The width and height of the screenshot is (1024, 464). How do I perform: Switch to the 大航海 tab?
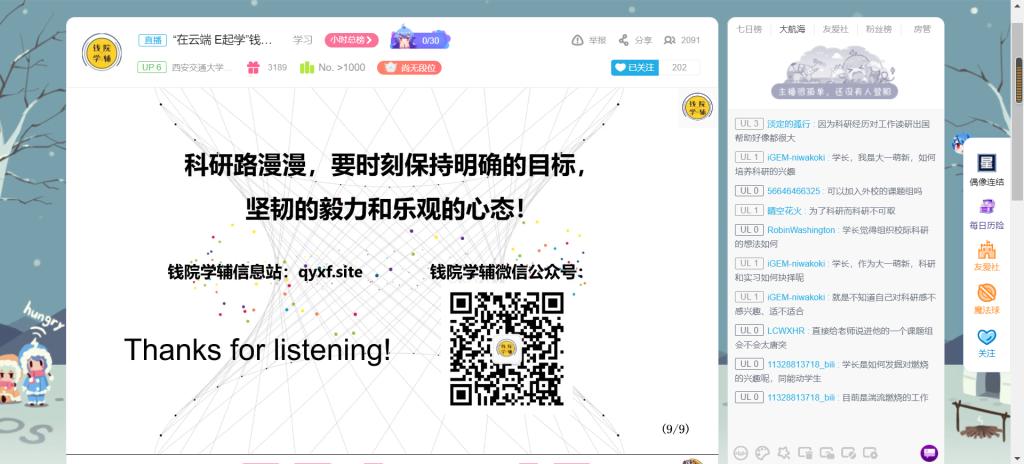coord(792,29)
